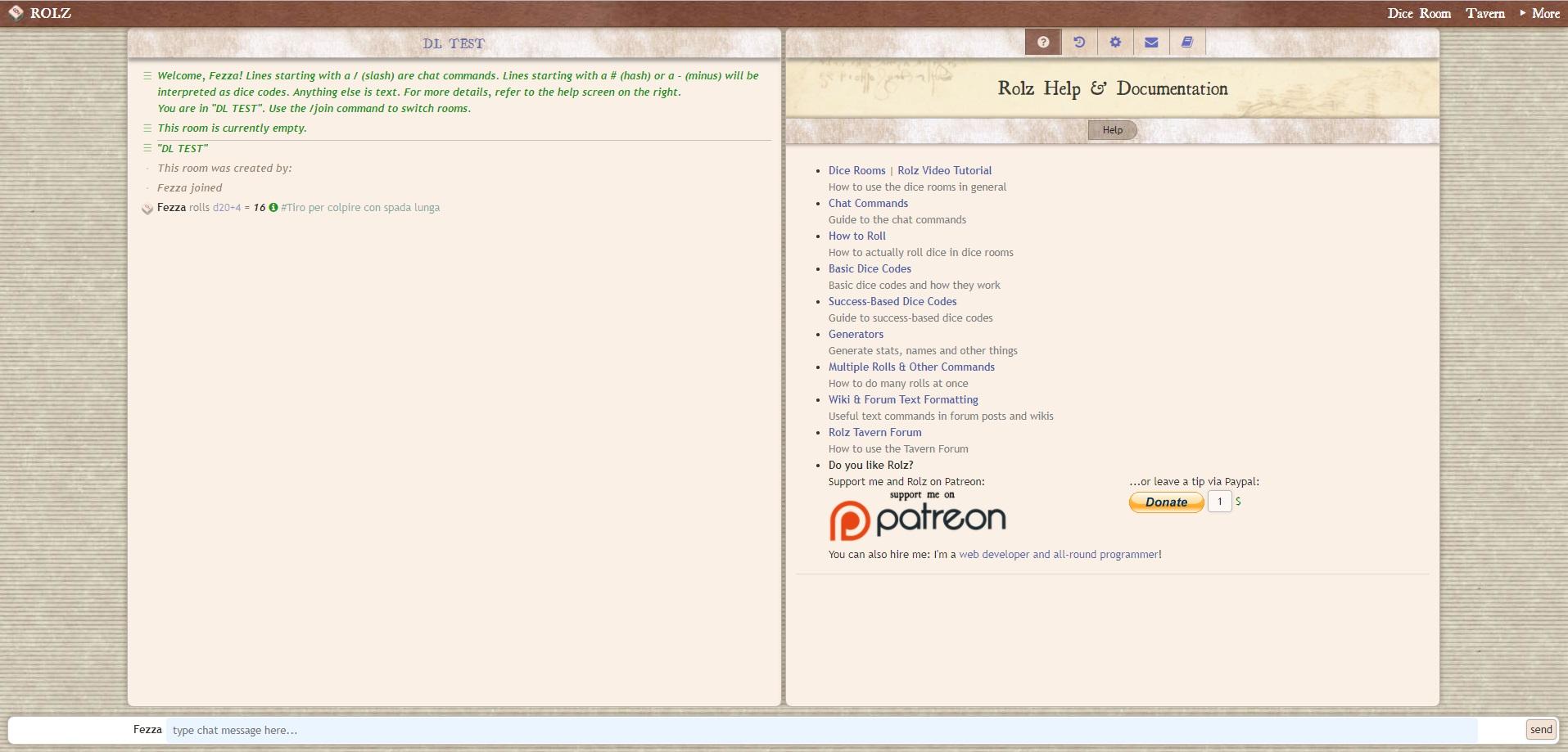
Task: Open the roll history clock icon
Action: pyautogui.click(x=1079, y=43)
